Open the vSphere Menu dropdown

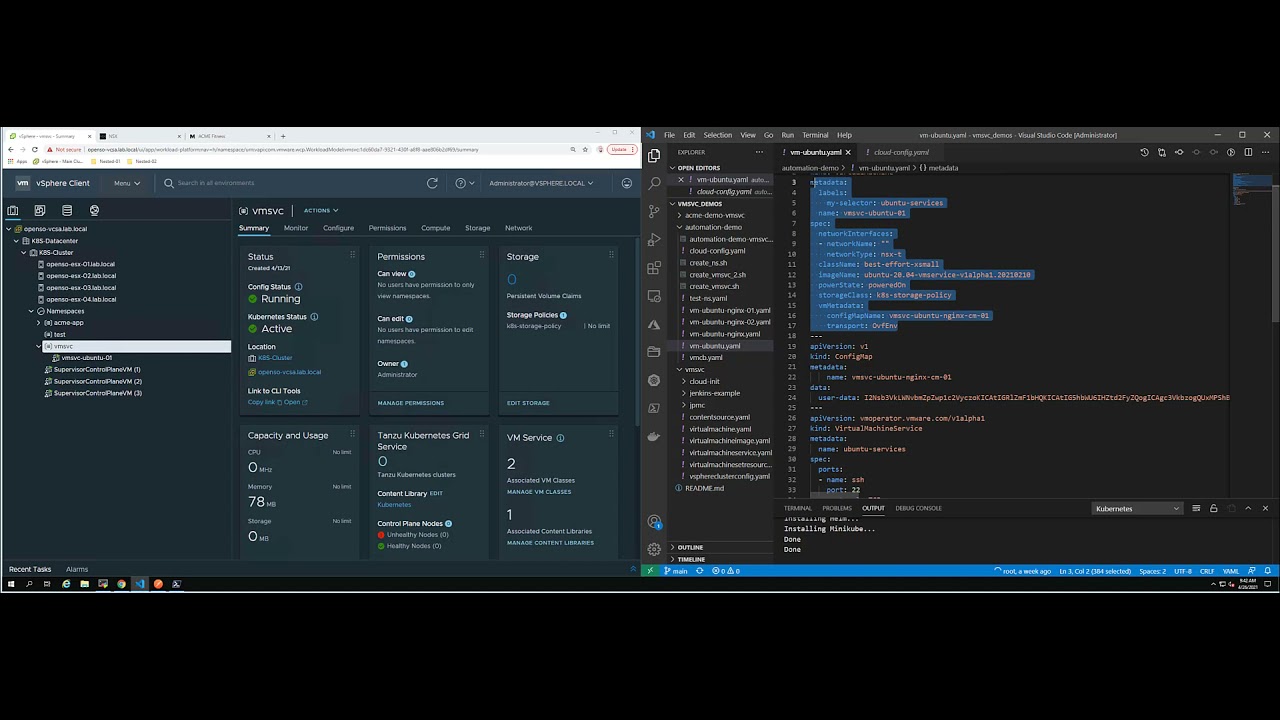click(x=127, y=183)
